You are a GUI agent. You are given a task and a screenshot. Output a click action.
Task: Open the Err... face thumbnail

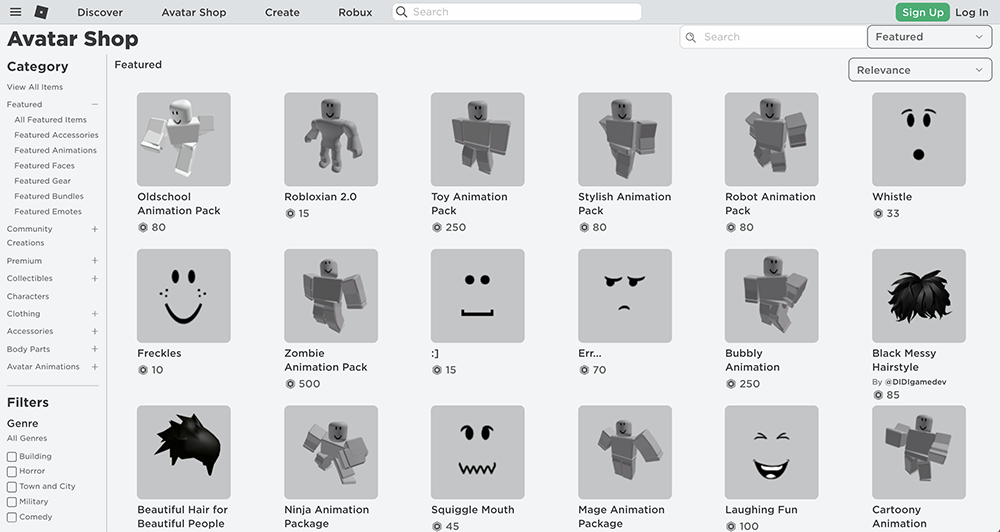(x=625, y=296)
